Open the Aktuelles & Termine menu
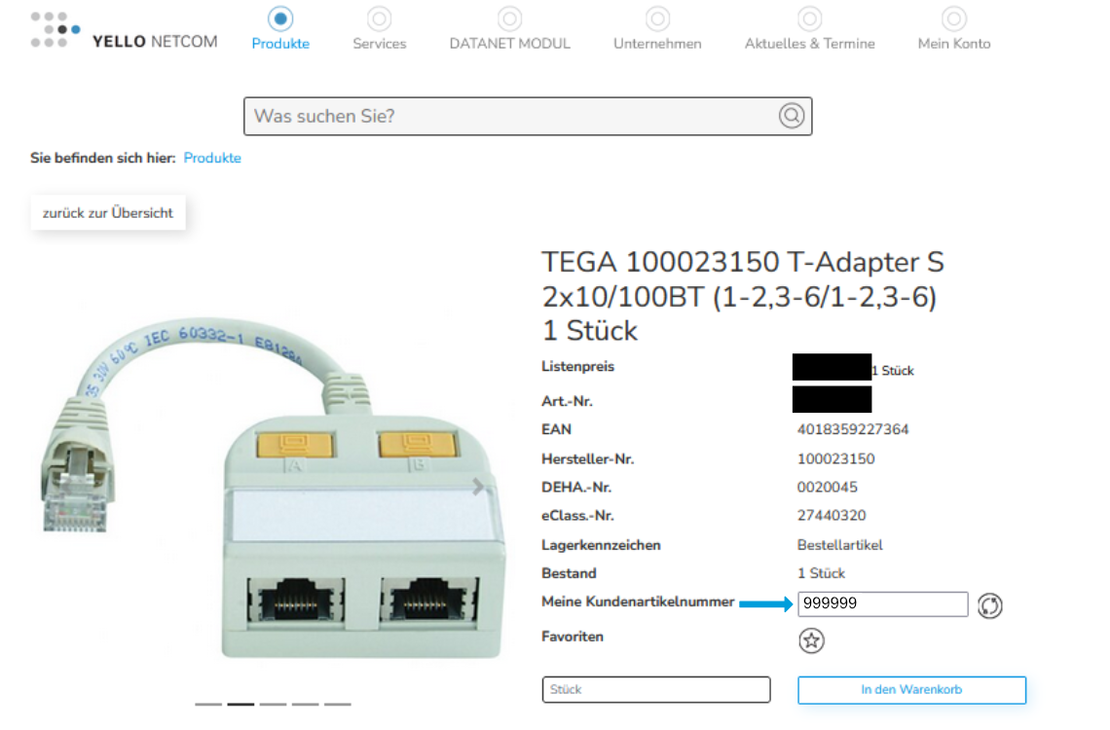The height and width of the screenshot is (730, 1110). point(809,44)
